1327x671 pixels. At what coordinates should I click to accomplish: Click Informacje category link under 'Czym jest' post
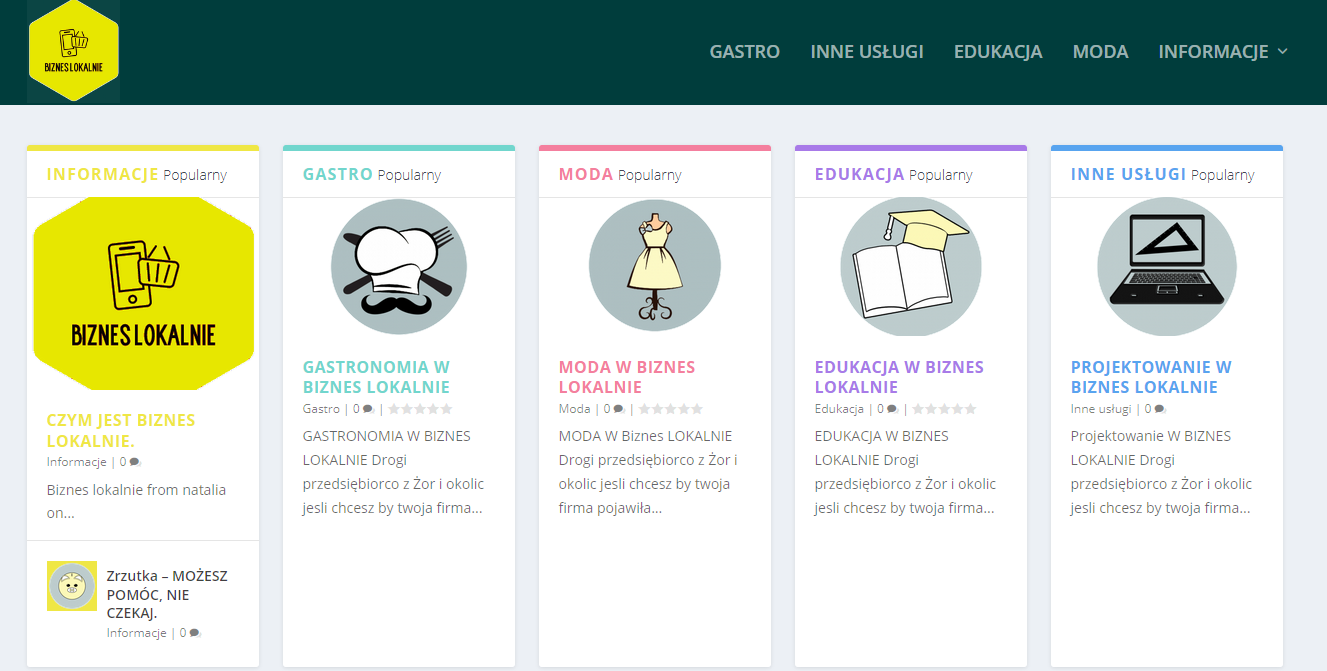point(77,462)
